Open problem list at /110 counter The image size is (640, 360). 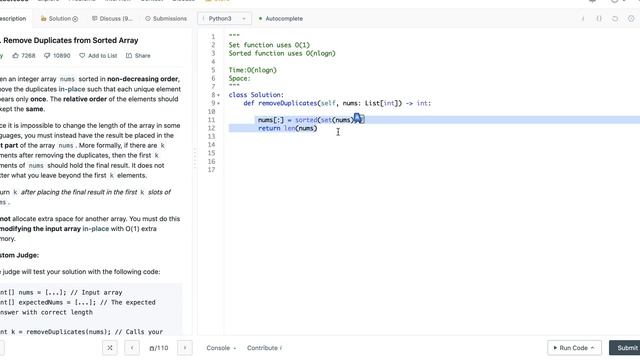(x=159, y=348)
